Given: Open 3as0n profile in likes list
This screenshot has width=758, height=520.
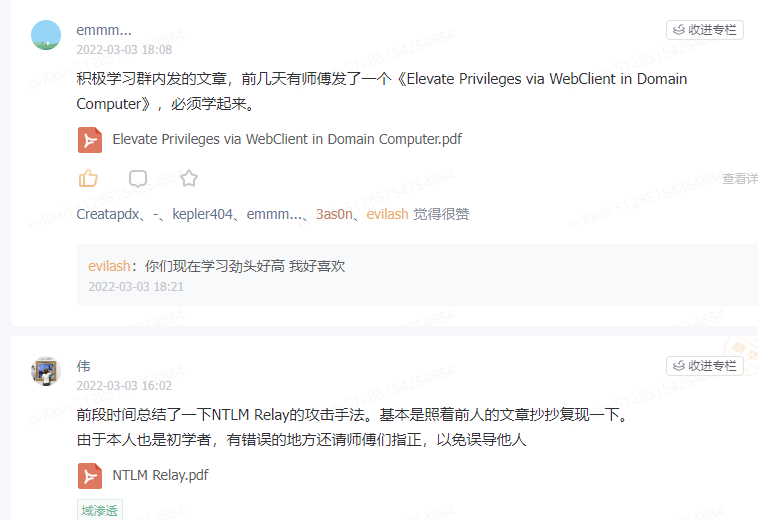Looking at the screenshot, I should [334, 214].
